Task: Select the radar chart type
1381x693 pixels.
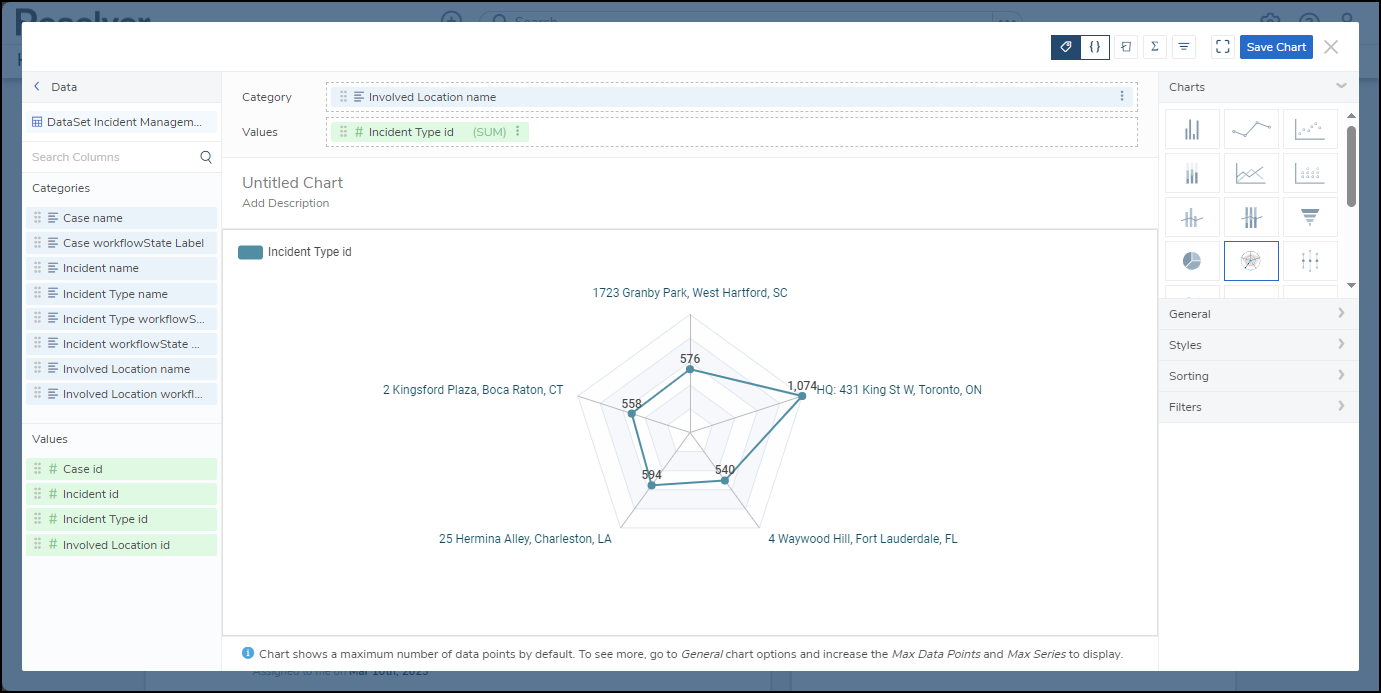Action: [x=1251, y=261]
